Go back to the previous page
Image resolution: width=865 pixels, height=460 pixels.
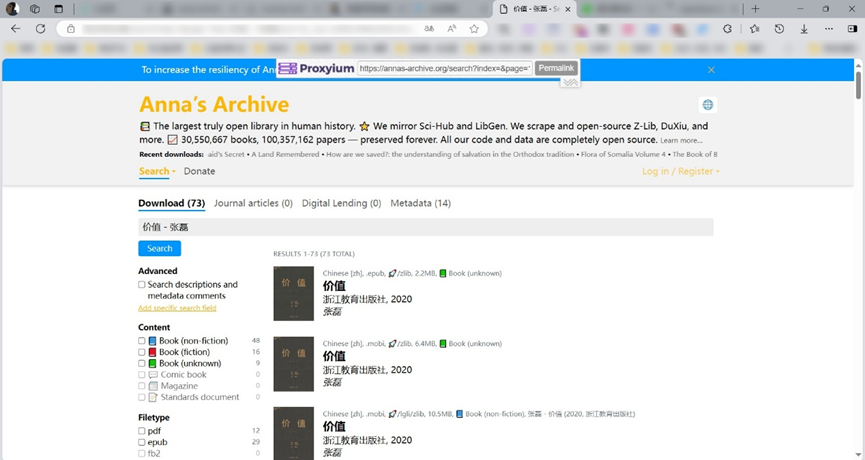point(15,29)
